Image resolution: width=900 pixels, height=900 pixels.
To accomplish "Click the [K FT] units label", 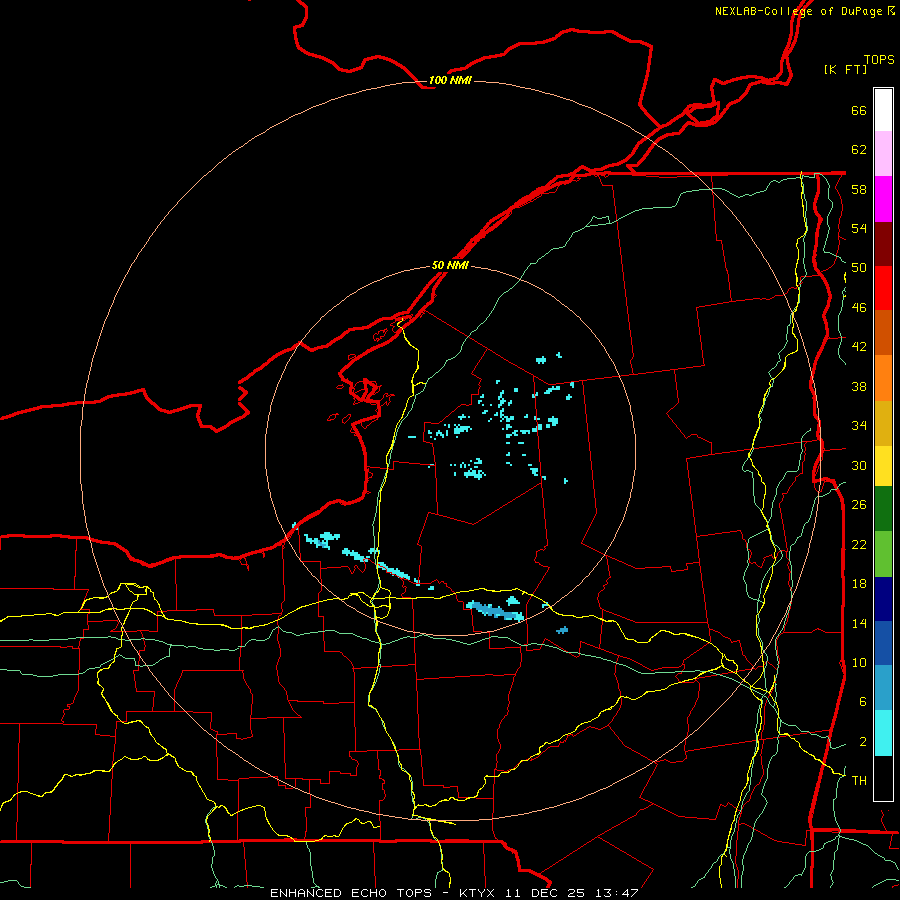I will 845,69.
